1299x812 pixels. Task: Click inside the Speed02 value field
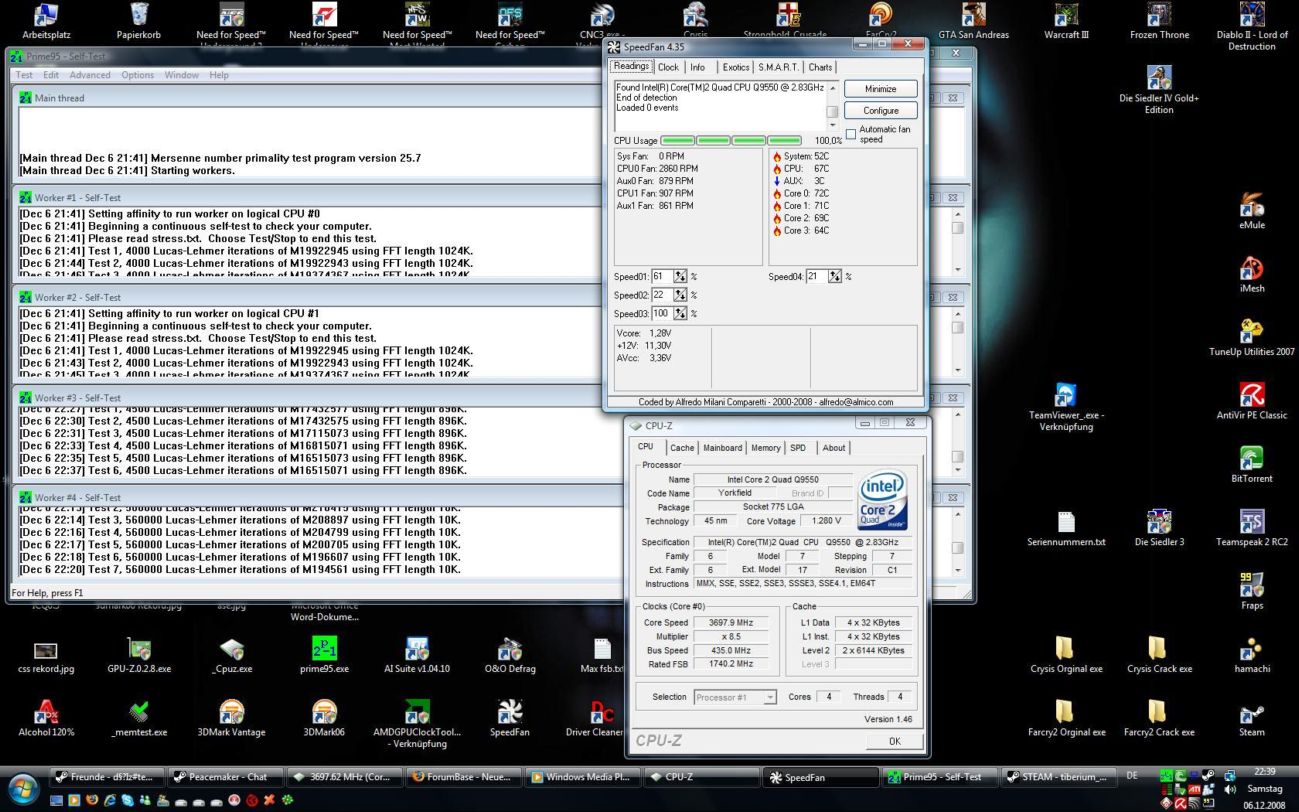pos(662,295)
